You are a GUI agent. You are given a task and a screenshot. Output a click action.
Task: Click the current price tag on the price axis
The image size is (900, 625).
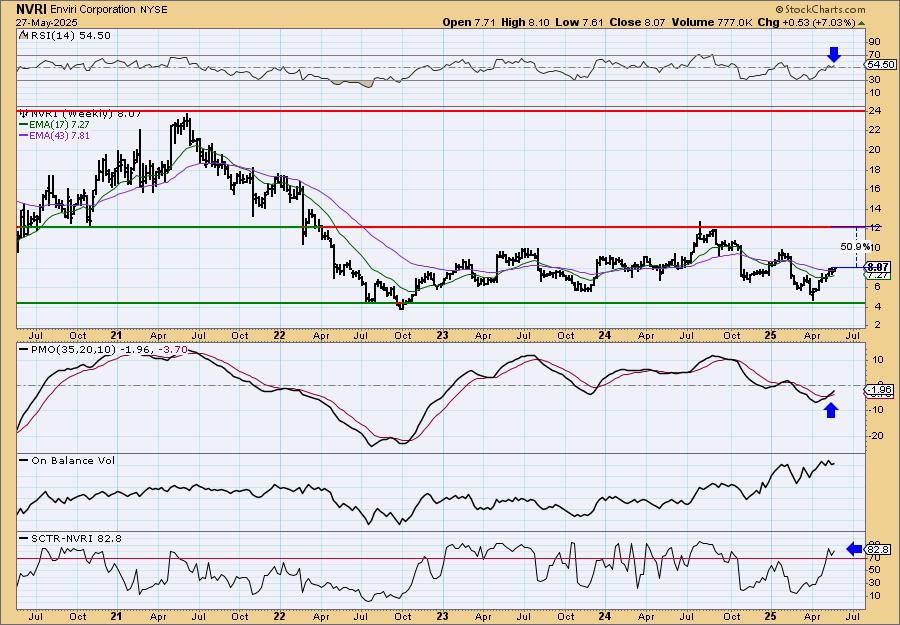[878, 267]
